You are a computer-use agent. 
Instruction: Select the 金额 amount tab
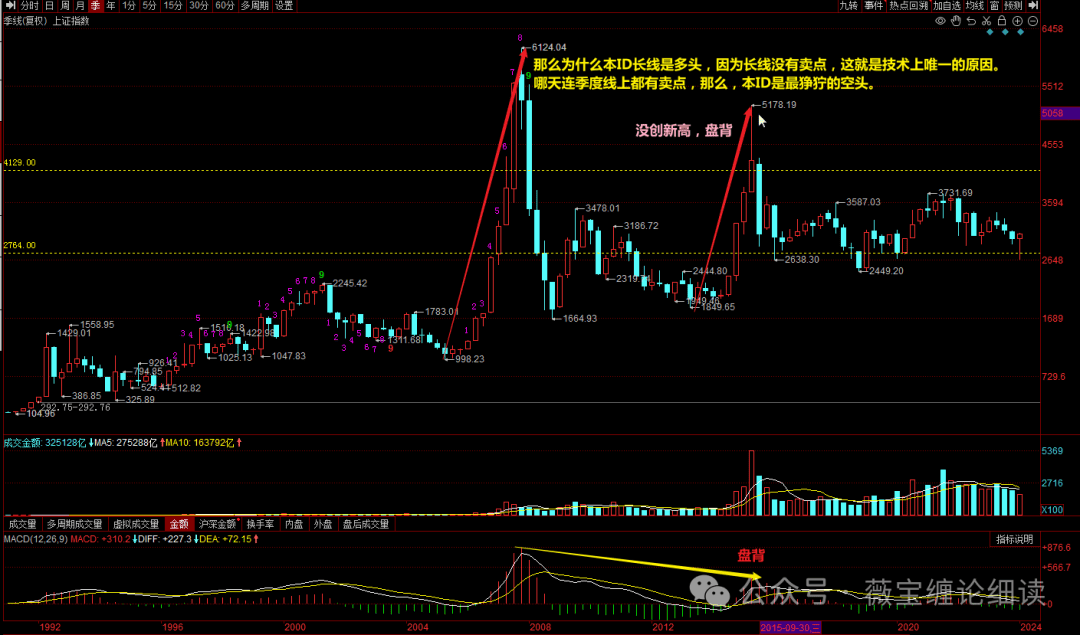click(x=179, y=524)
